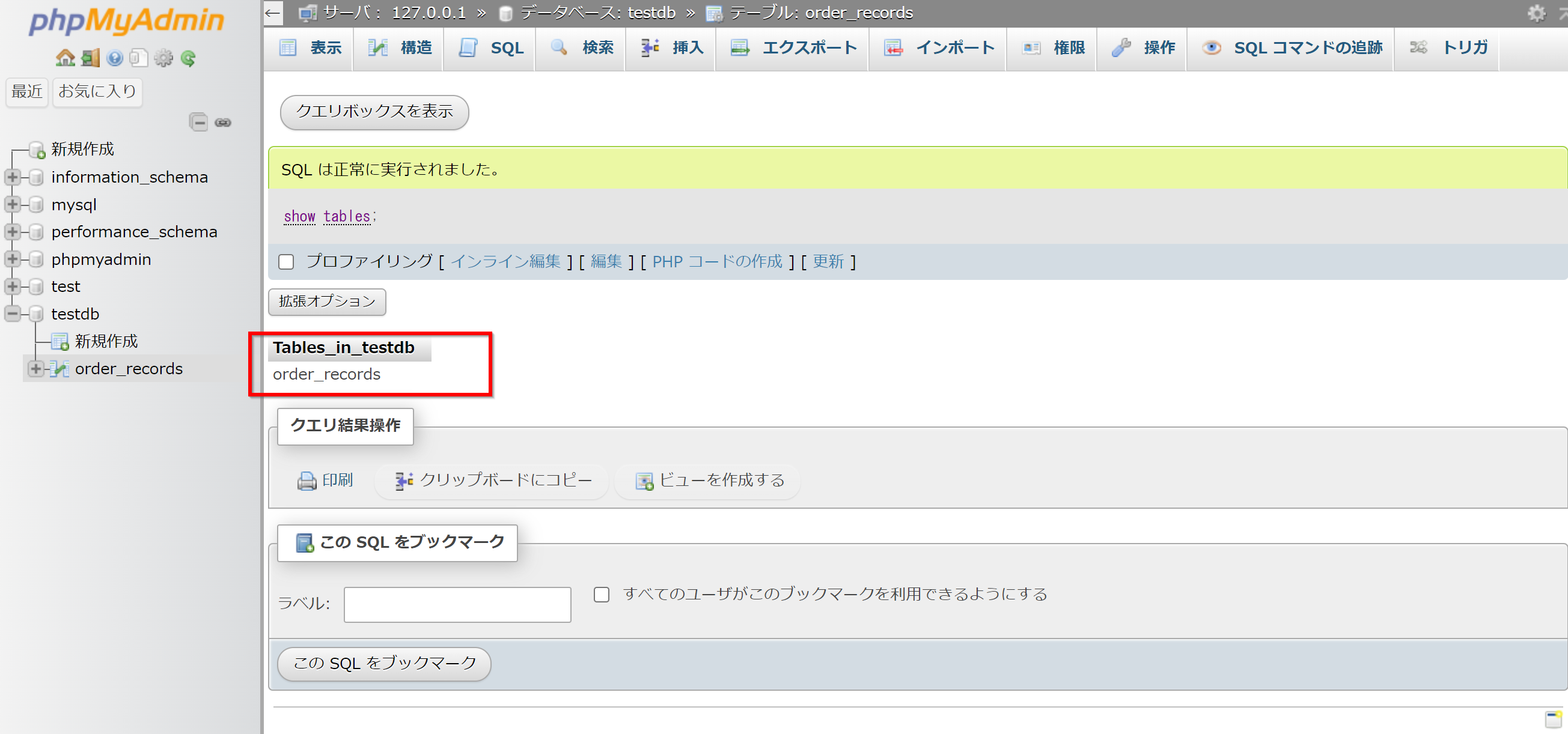Select performance_schema in the tree
The height and width of the screenshot is (734, 1568).
click(x=134, y=232)
